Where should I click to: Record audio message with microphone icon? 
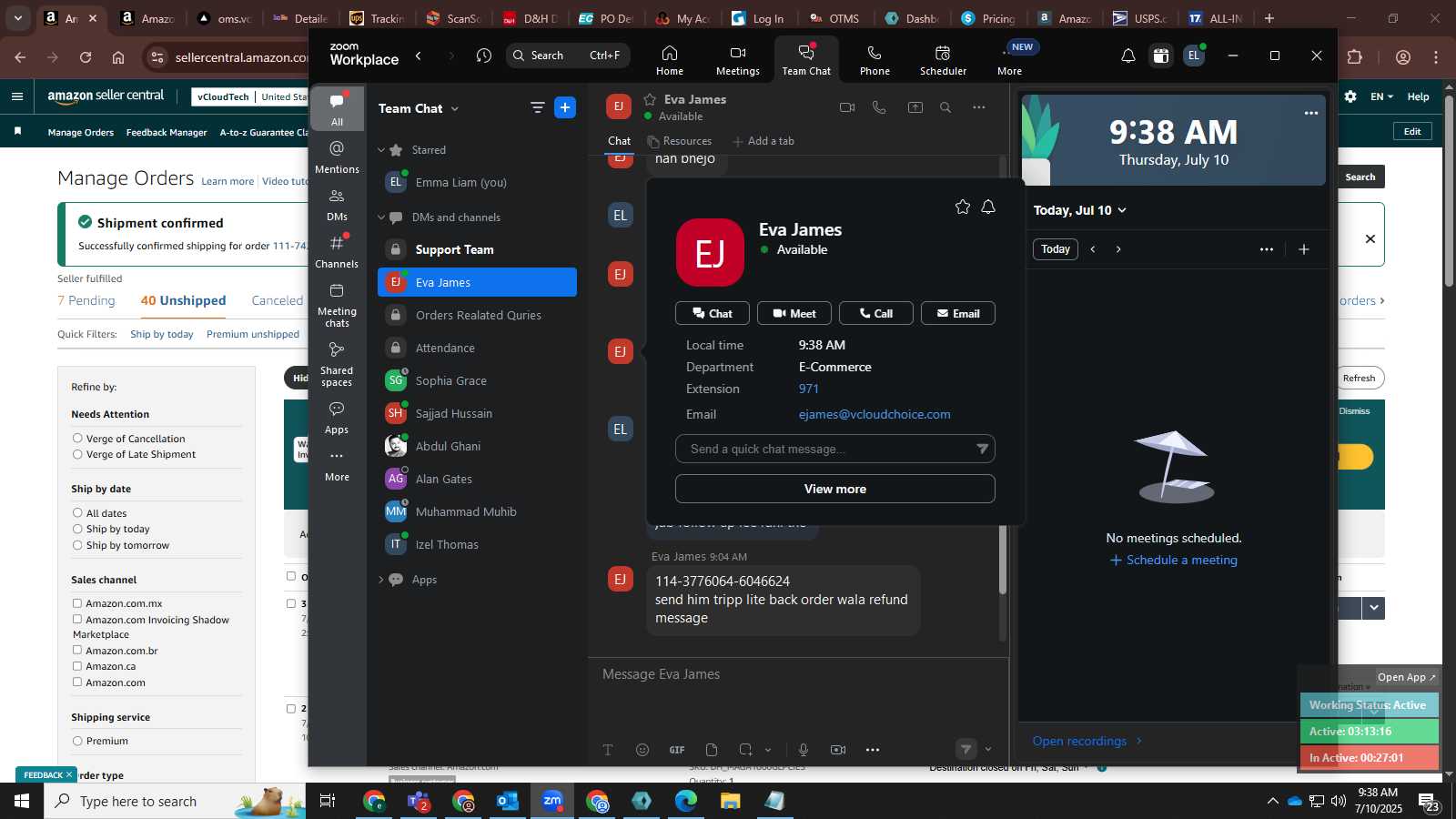tap(804, 750)
